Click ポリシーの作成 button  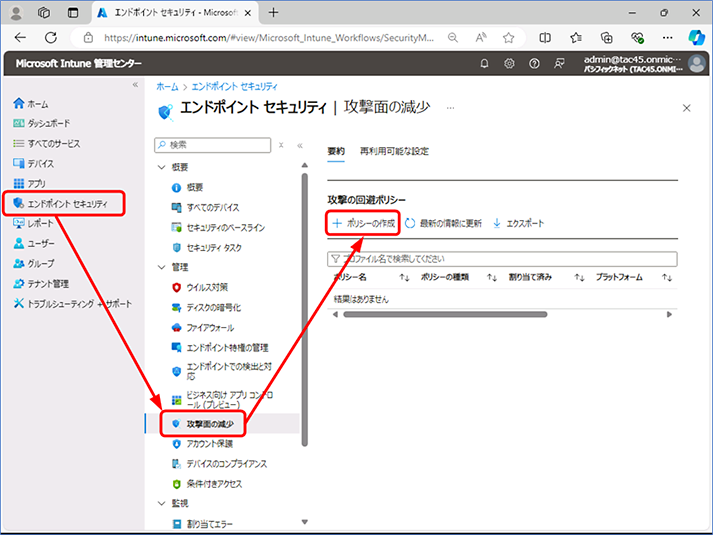[x=363, y=223]
